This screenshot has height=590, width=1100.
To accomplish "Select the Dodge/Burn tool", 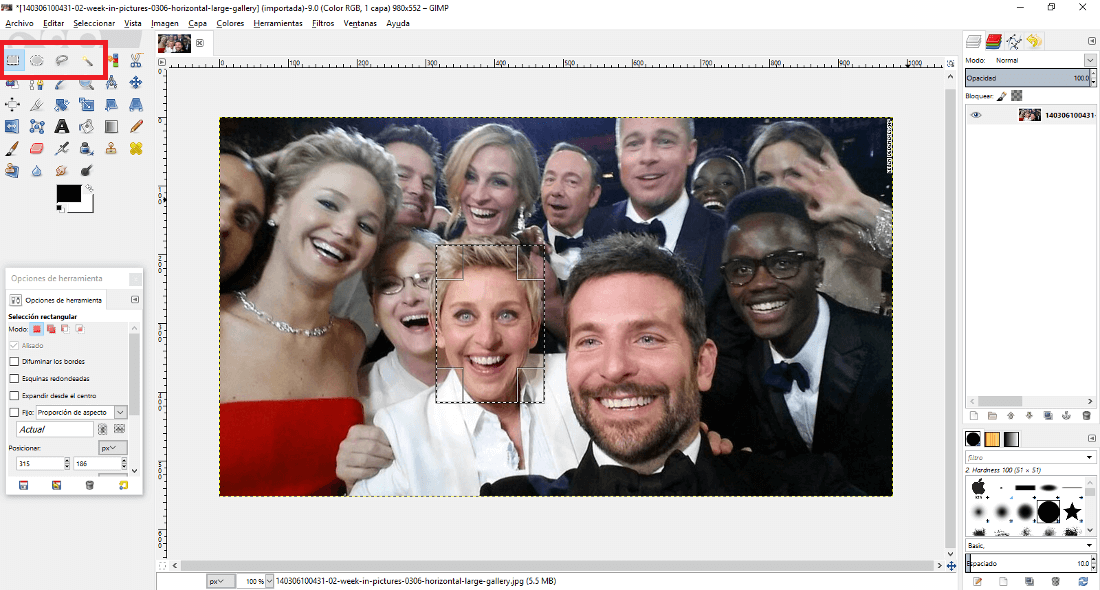I will [x=86, y=170].
